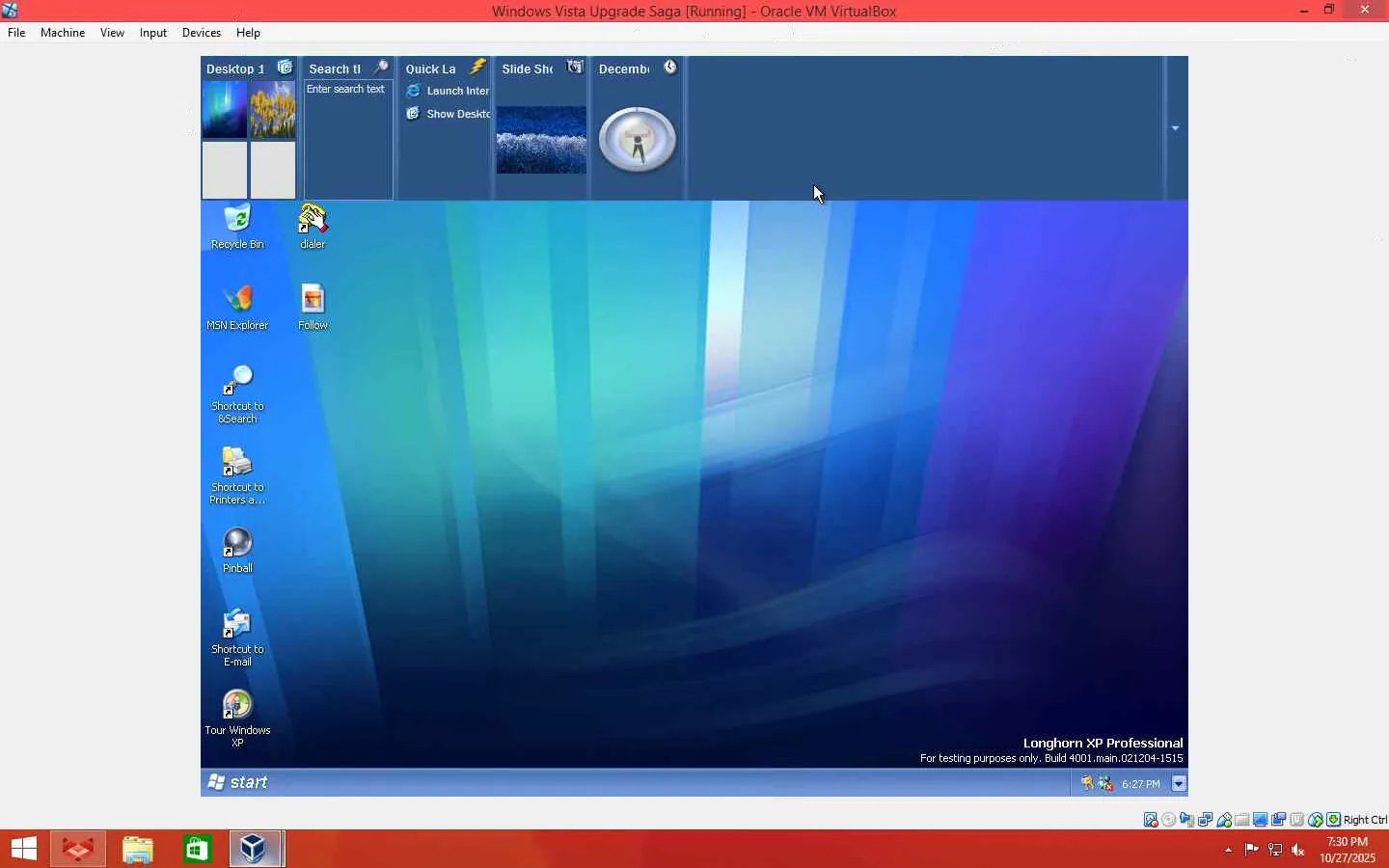Click Launch Internet item in Quick Launch
Viewport: 1389px width, 868px height.
[x=448, y=91]
